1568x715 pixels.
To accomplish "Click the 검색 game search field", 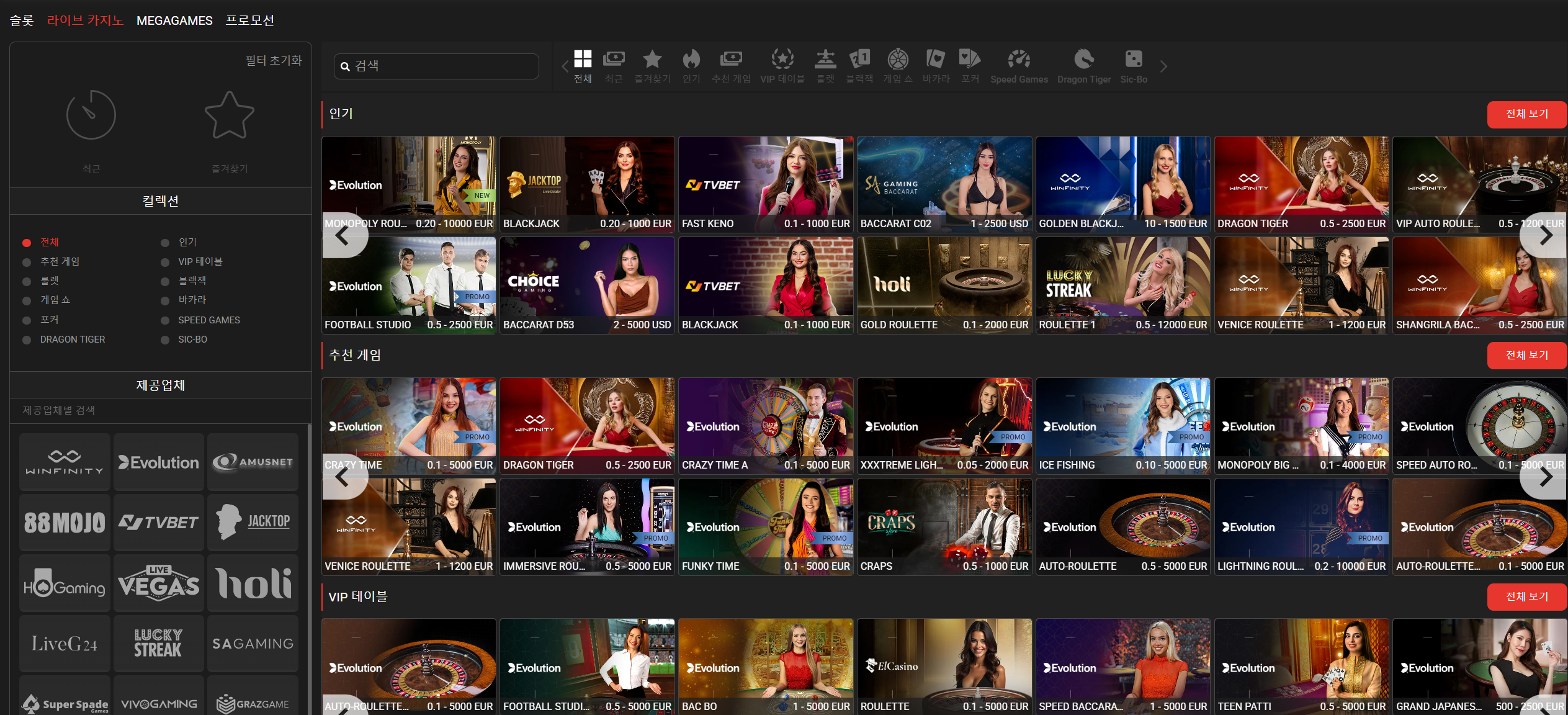I will [x=436, y=66].
